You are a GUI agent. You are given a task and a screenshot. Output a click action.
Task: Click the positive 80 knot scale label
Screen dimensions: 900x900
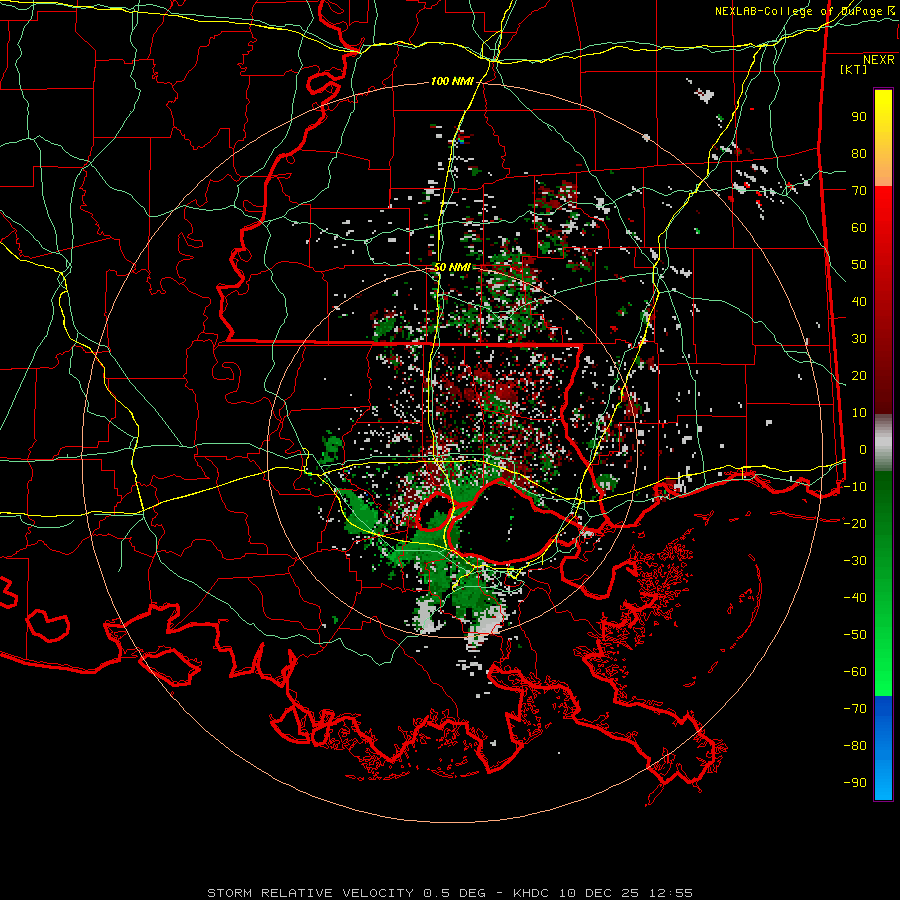(859, 154)
